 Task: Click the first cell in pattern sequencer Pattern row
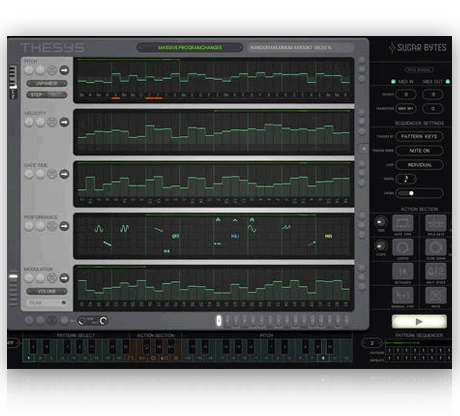coord(389,350)
